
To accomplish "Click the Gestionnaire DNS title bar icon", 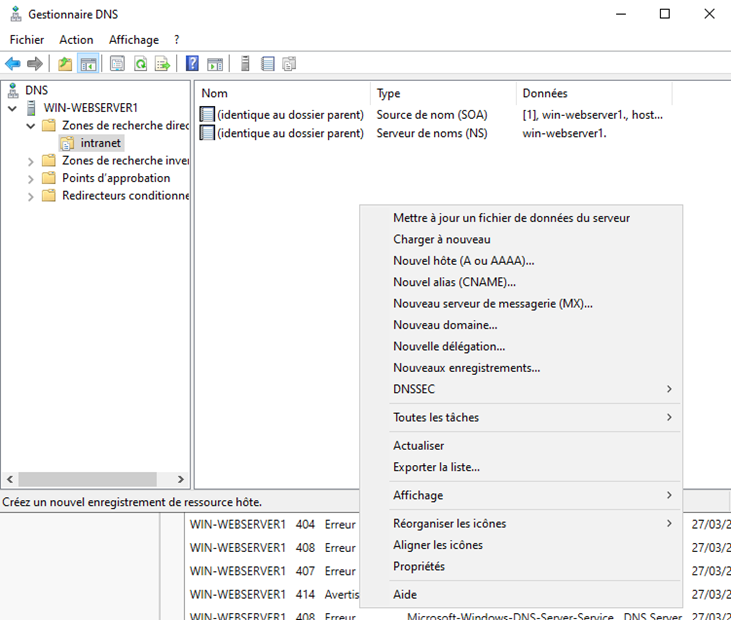I will (16, 14).
